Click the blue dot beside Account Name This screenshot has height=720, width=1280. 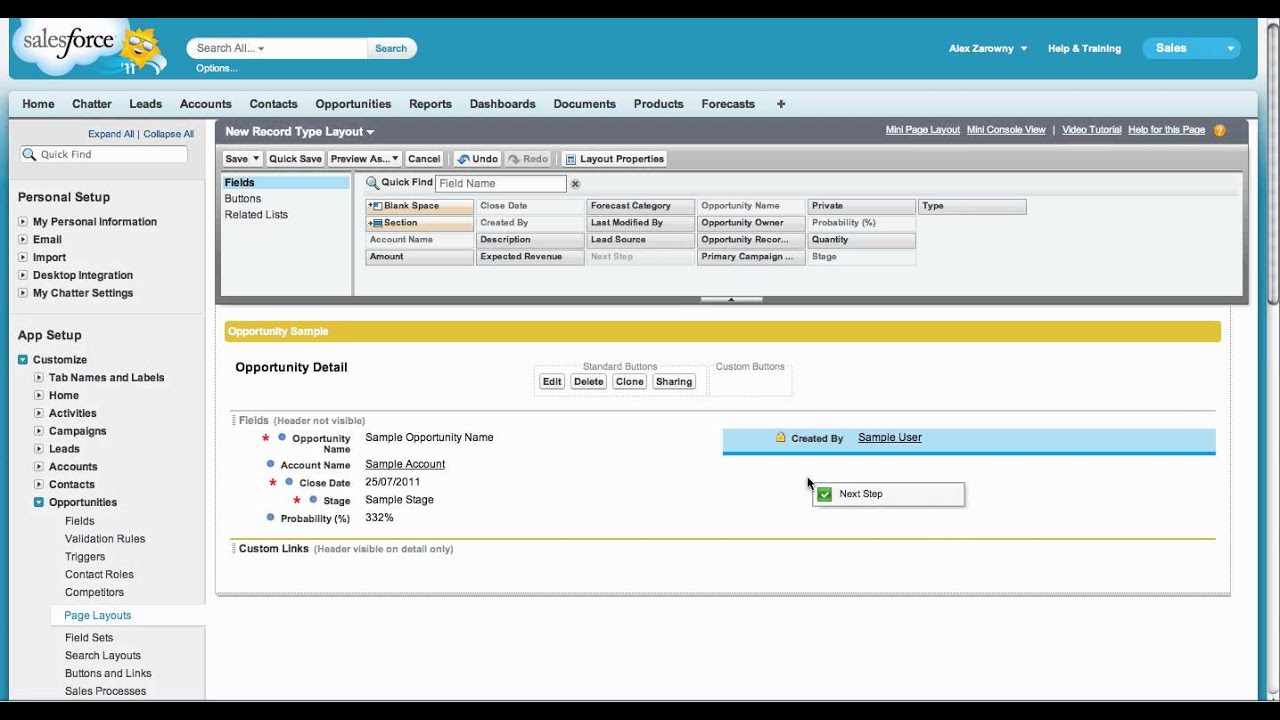point(270,464)
